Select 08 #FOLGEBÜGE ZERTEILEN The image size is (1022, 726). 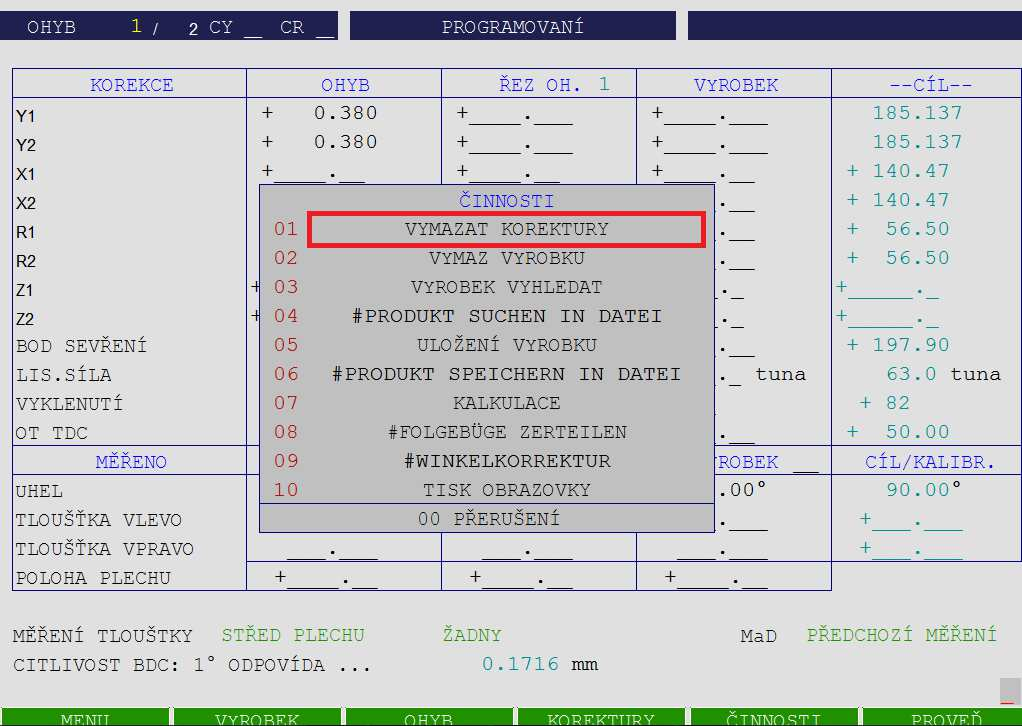[506, 432]
